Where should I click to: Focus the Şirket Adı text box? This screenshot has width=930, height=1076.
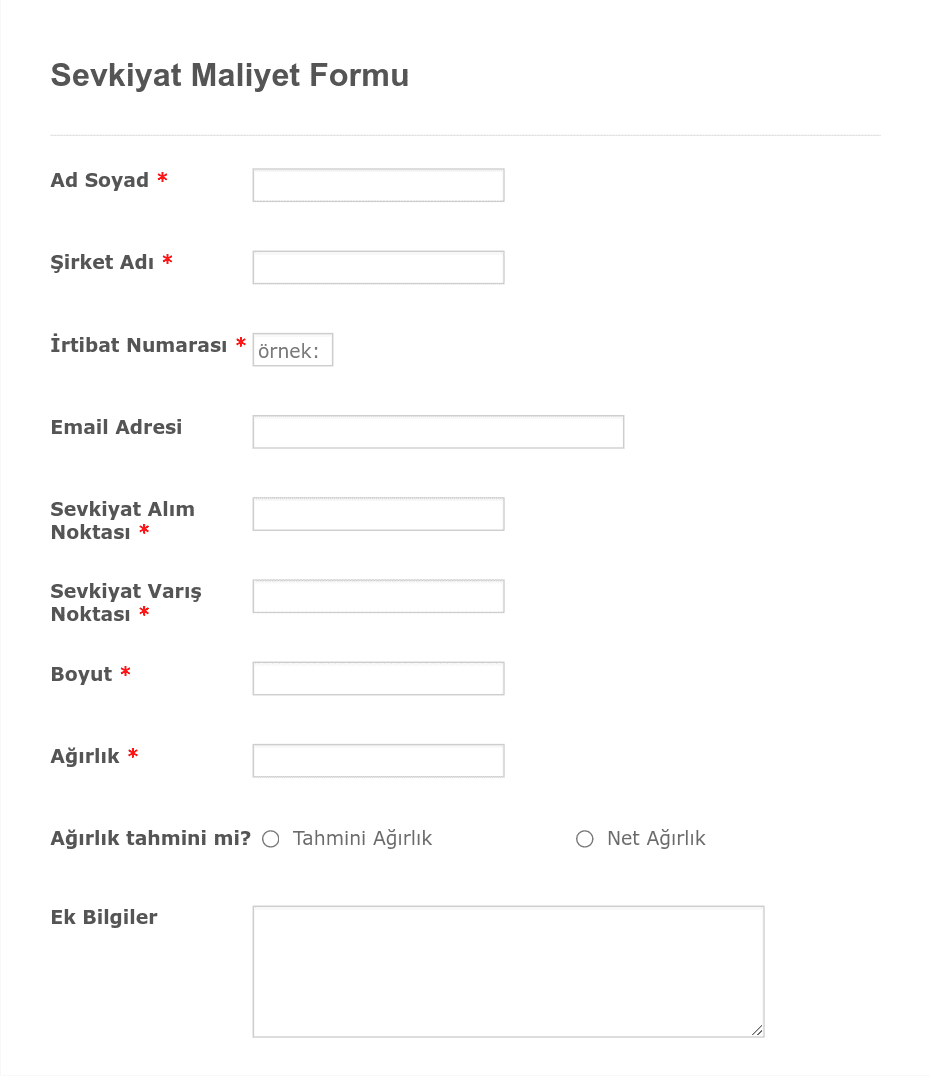tap(378, 268)
